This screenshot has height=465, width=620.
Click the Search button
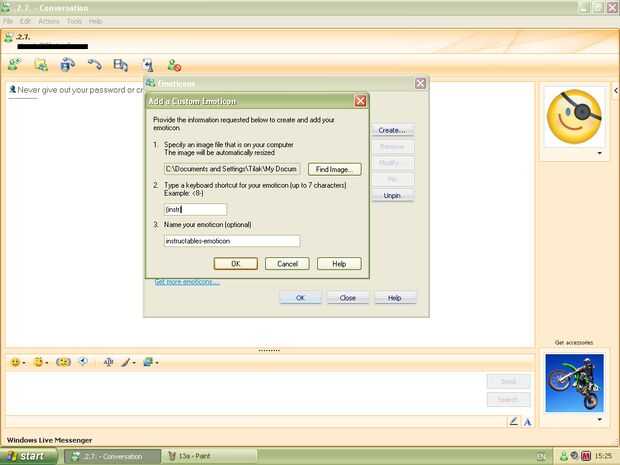click(x=508, y=400)
